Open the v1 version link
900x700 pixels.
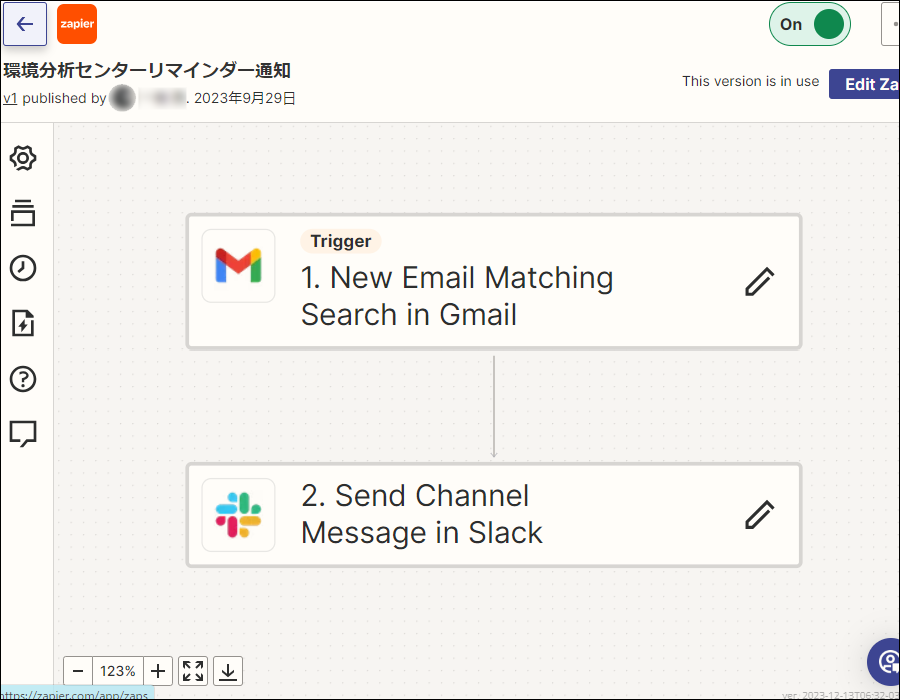pos(10,98)
